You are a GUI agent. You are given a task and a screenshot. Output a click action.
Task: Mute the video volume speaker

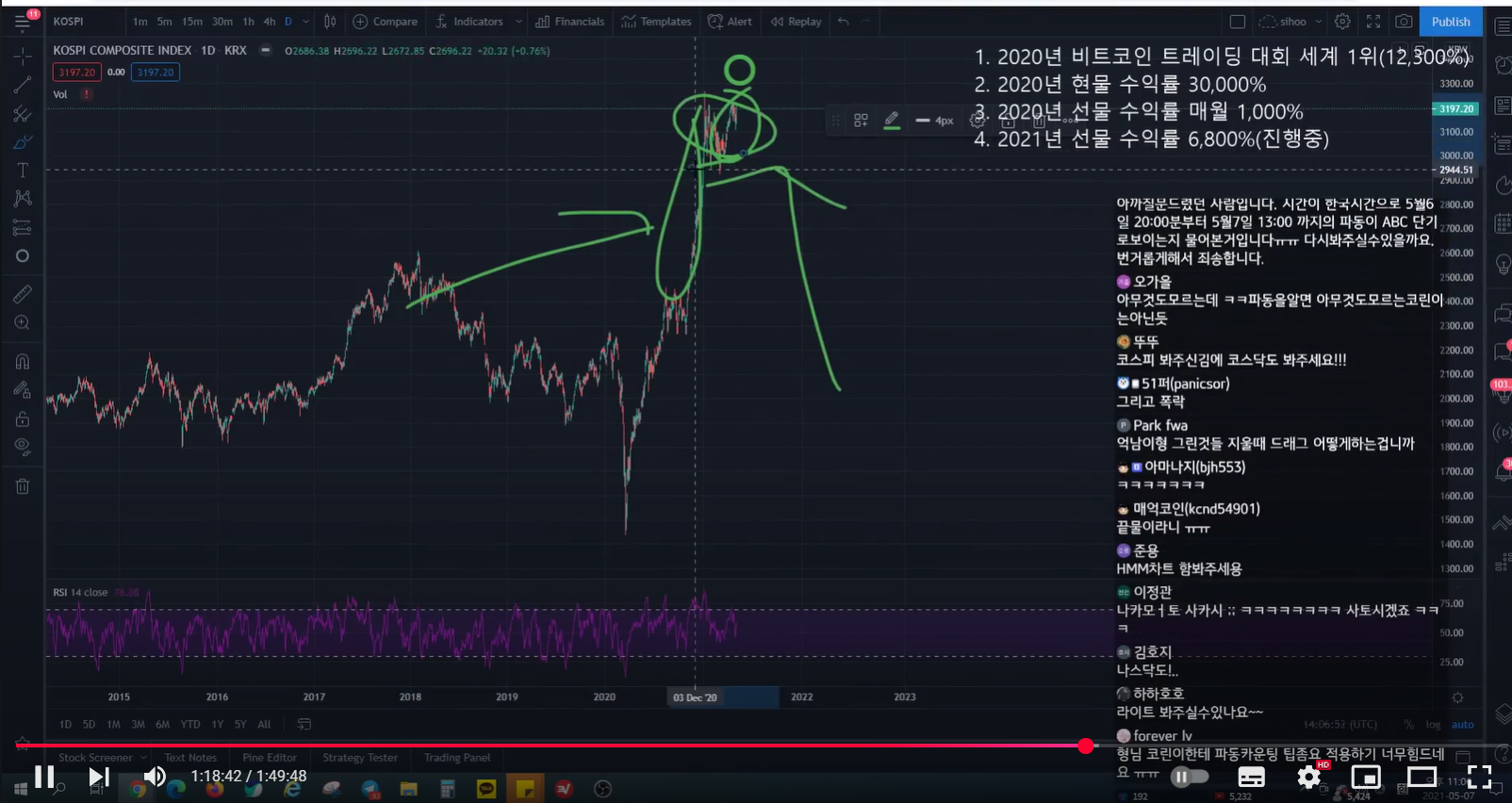tap(155, 777)
